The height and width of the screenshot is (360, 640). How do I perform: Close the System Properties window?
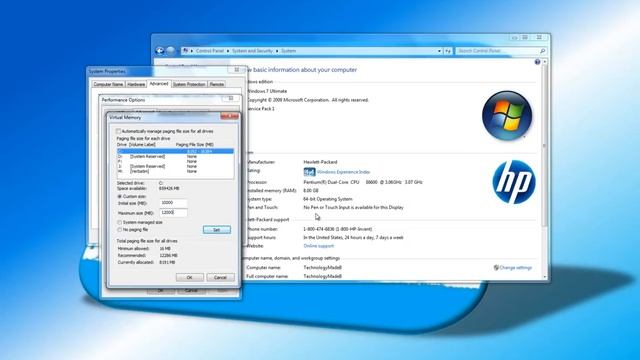coord(237,70)
